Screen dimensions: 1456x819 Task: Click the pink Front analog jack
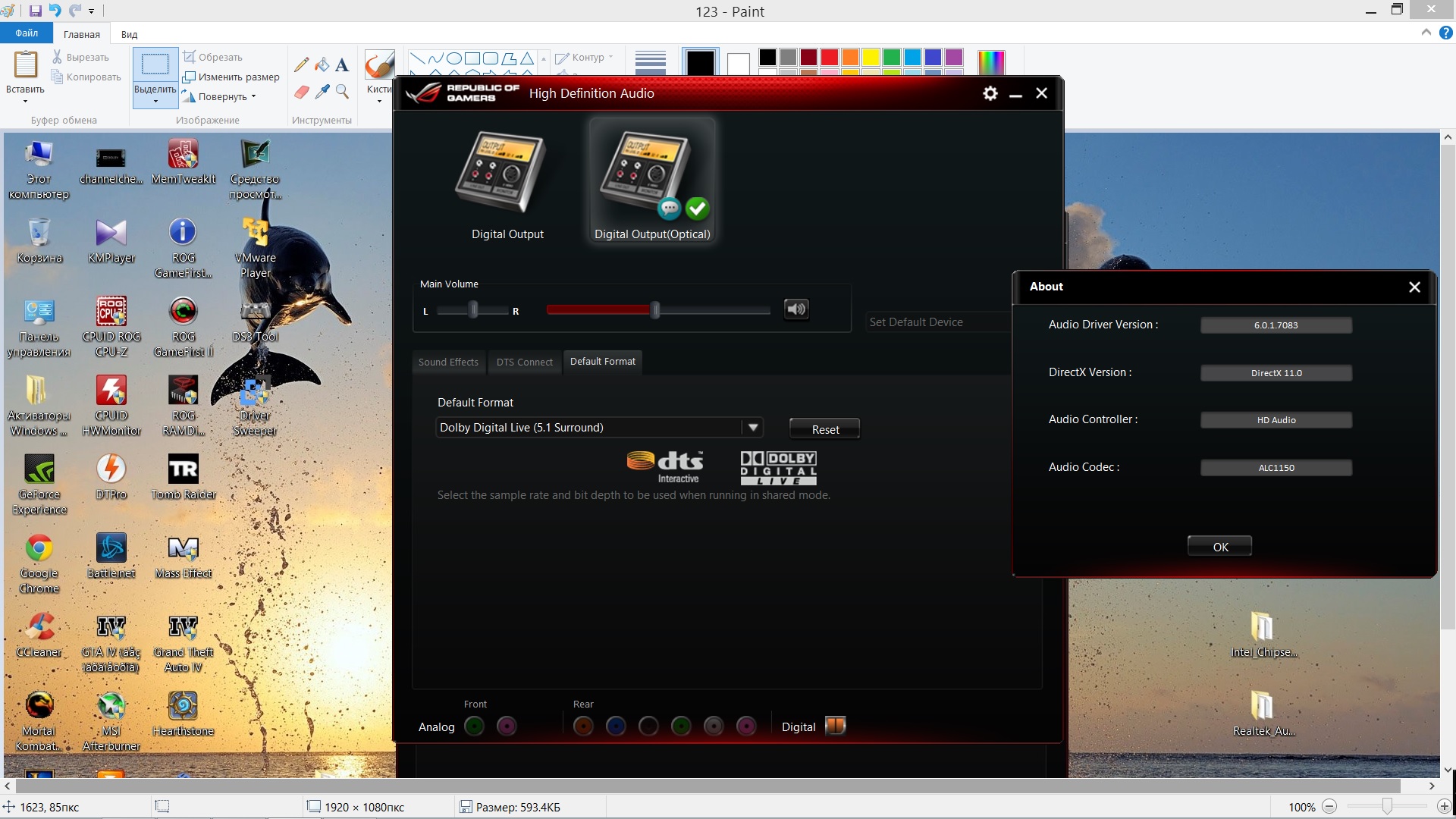[507, 726]
